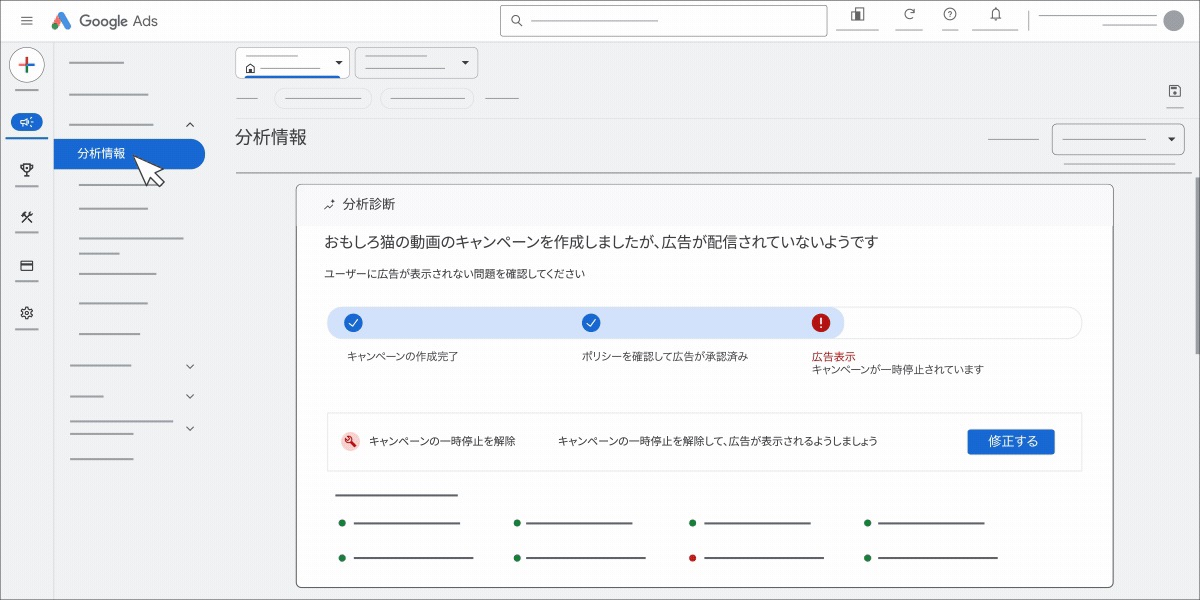Open the Goals trophy icon
1200x600 pixels.
pos(27,169)
